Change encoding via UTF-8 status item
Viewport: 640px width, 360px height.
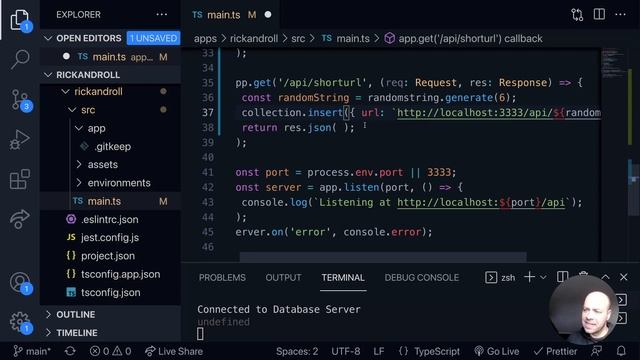click(x=346, y=351)
